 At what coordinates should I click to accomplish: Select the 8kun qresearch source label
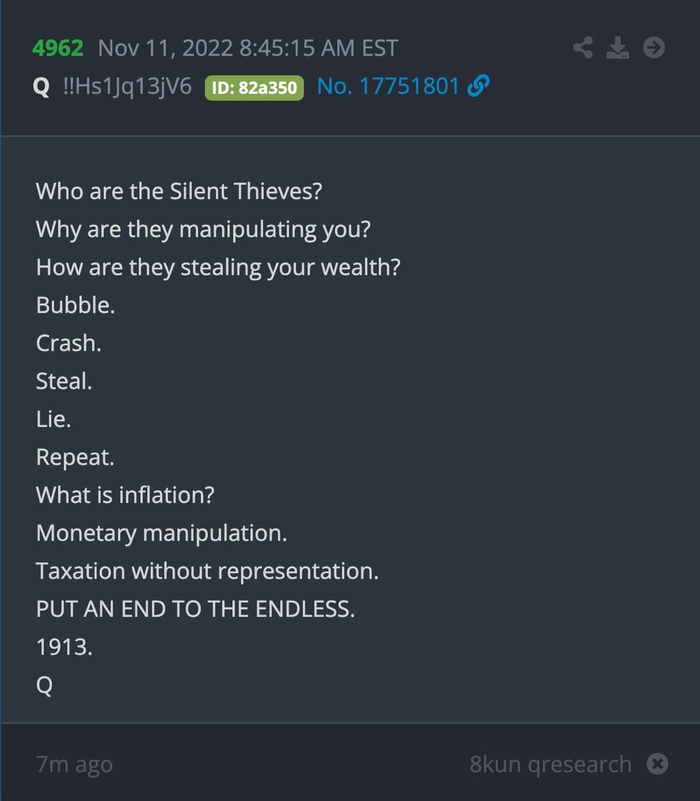(x=550, y=765)
